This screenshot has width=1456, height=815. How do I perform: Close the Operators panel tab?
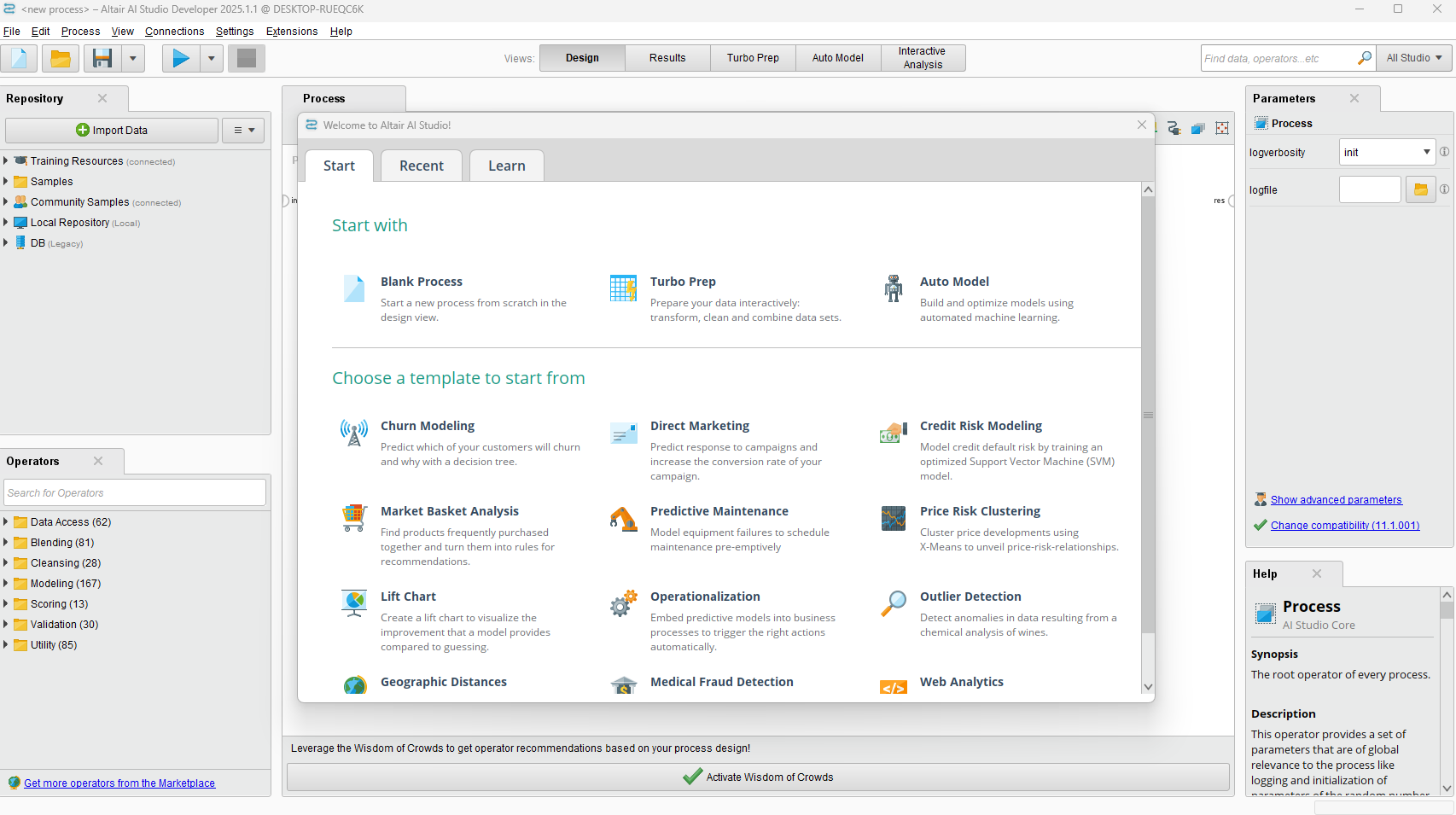click(x=98, y=461)
